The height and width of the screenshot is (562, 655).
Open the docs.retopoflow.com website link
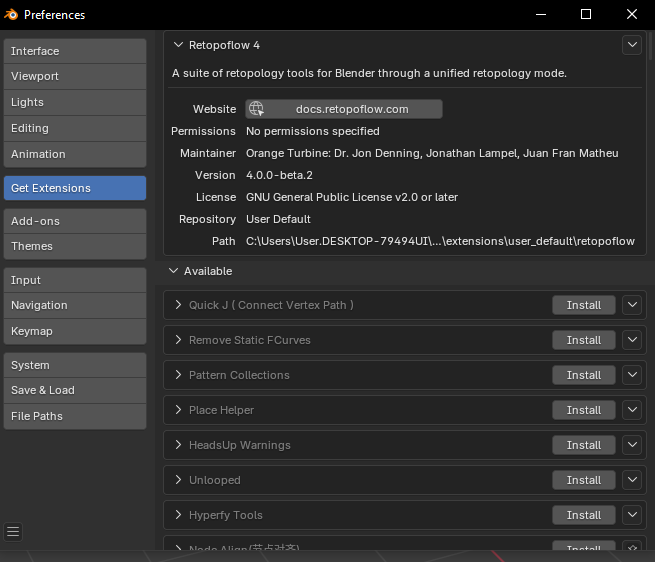(x=351, y=109)
